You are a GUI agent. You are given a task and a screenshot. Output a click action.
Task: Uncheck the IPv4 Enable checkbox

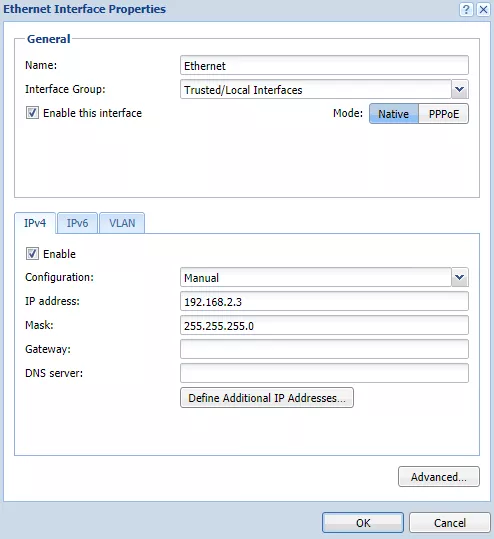(x=32, y=254)
